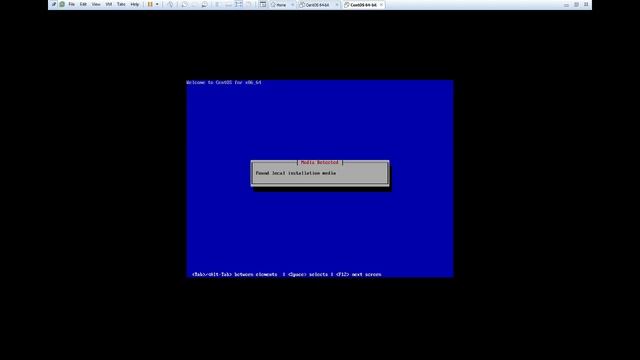Image resolution: width=640 pixels, height=360 pixels.
Task: Maximize the VMware window
Action: click(x=576, y=4)
